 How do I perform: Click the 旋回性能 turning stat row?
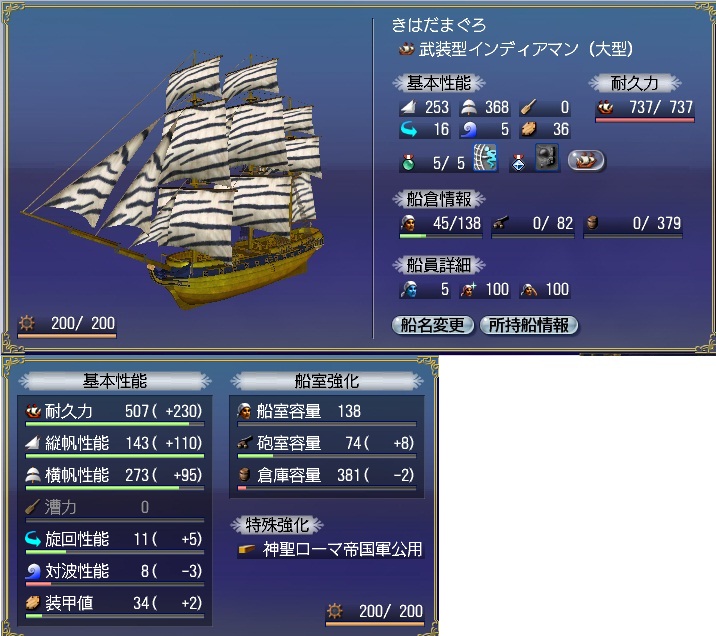point(114,541)
